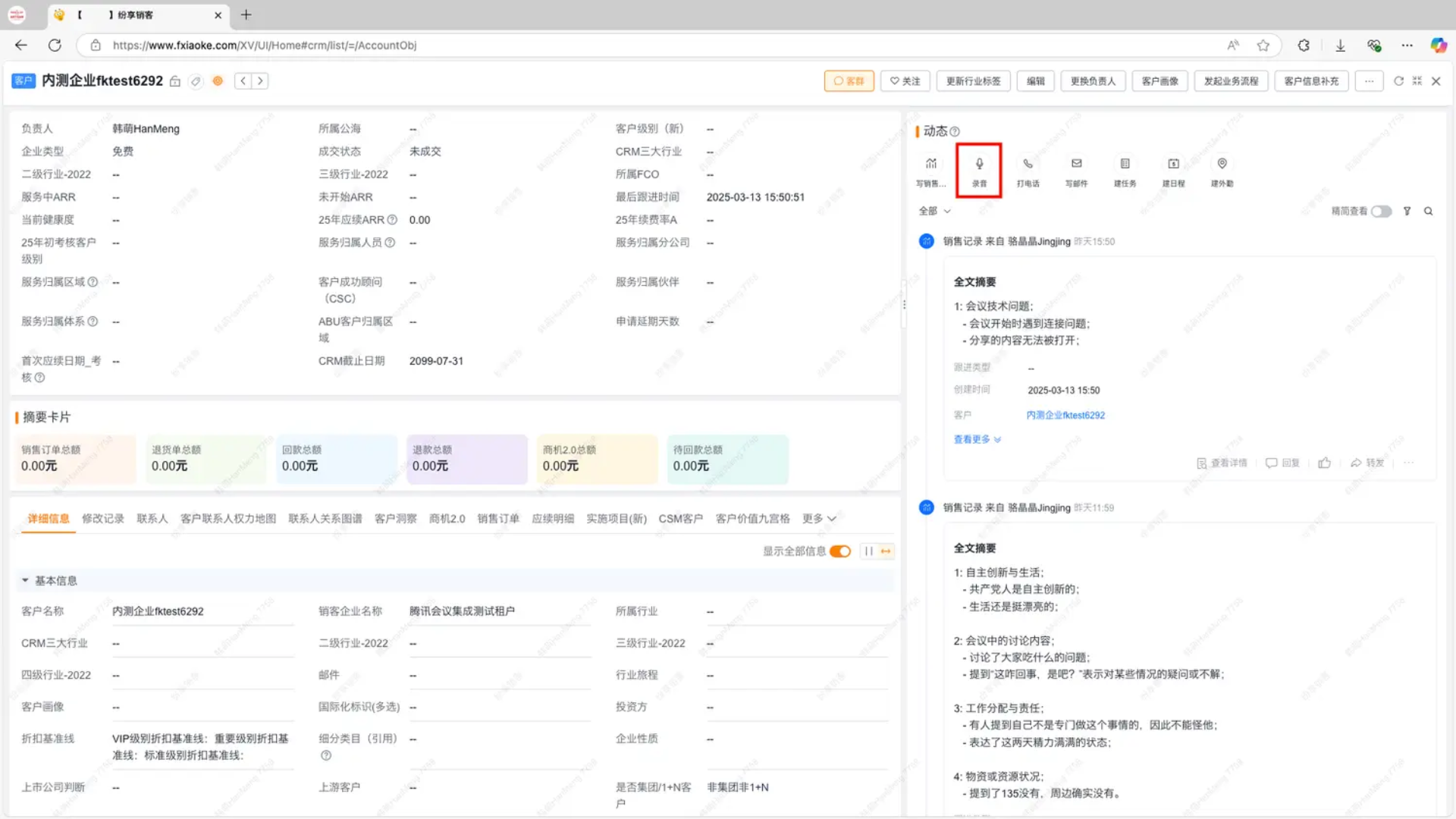
Task: Click the 关注 follow button
Action: [905, 81]
